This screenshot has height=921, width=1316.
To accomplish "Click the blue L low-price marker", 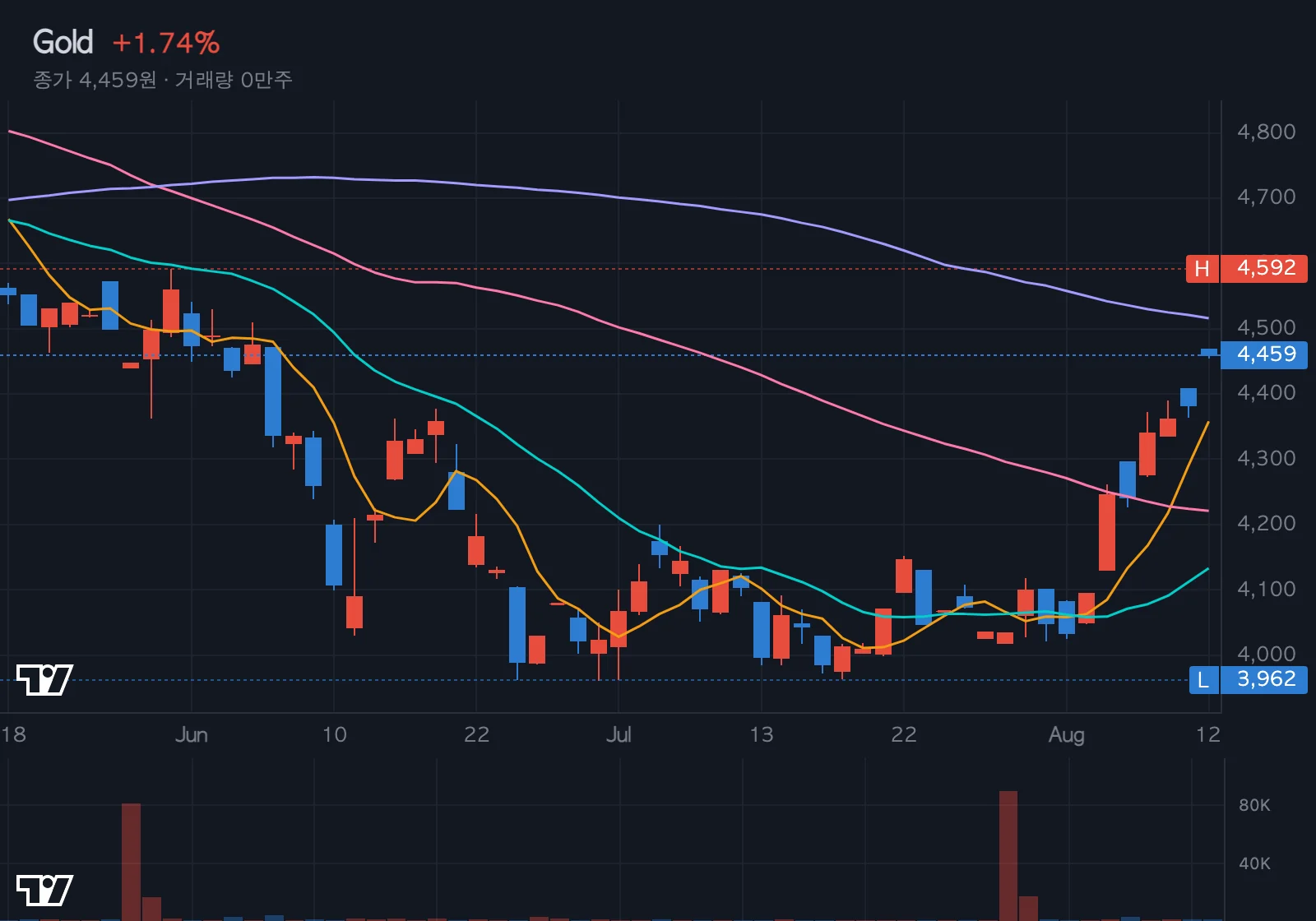I will coord(1203,679).
